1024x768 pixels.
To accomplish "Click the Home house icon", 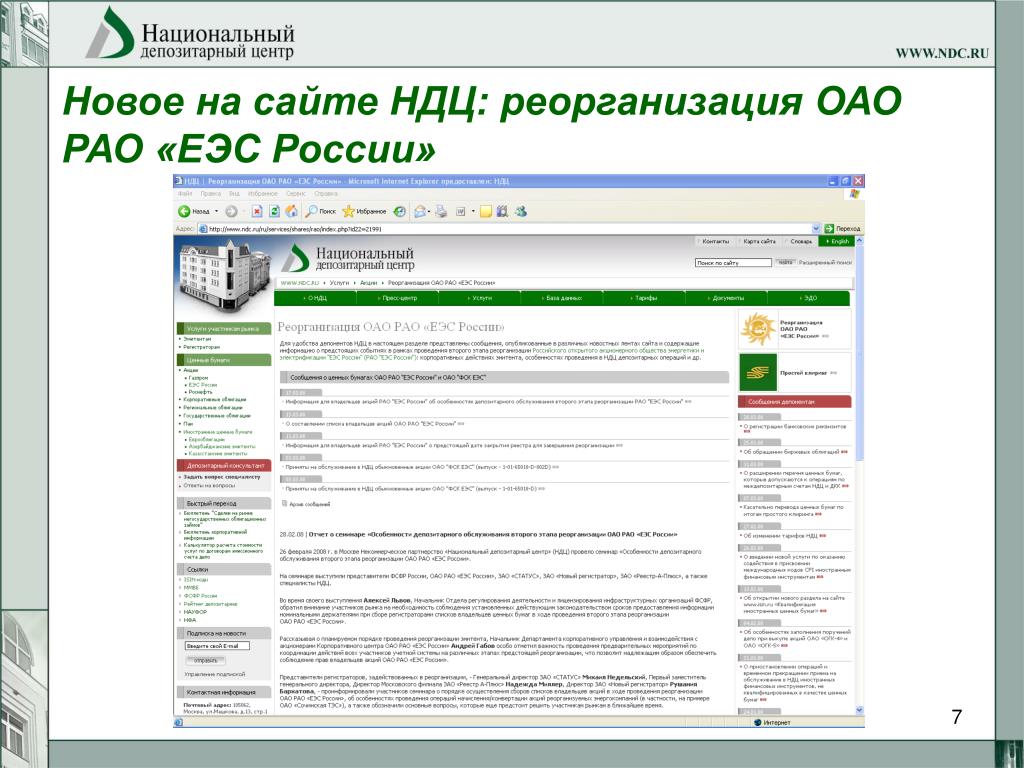I will click(291, 211).
